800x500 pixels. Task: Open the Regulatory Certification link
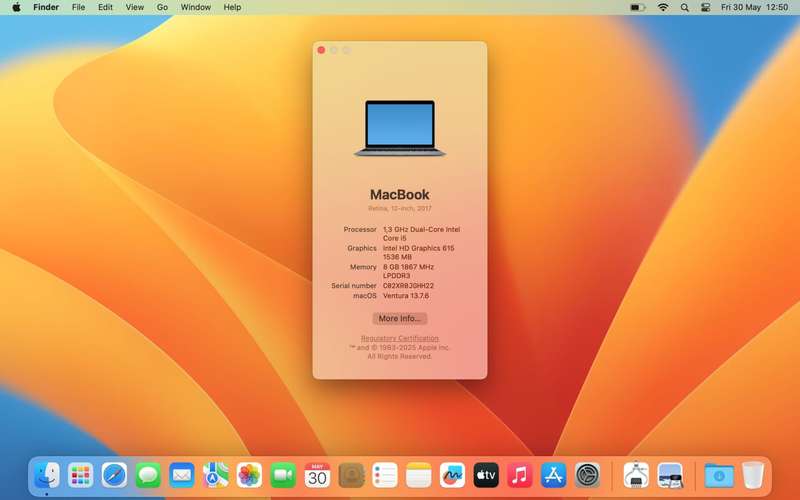pyautogui.click(x=399, y=338)
